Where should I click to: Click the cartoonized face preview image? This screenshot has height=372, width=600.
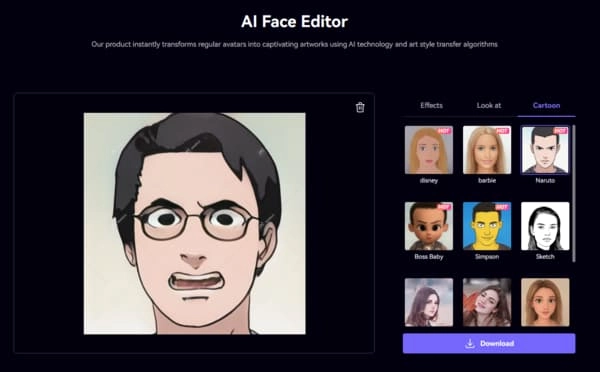[x=194, y=224]
